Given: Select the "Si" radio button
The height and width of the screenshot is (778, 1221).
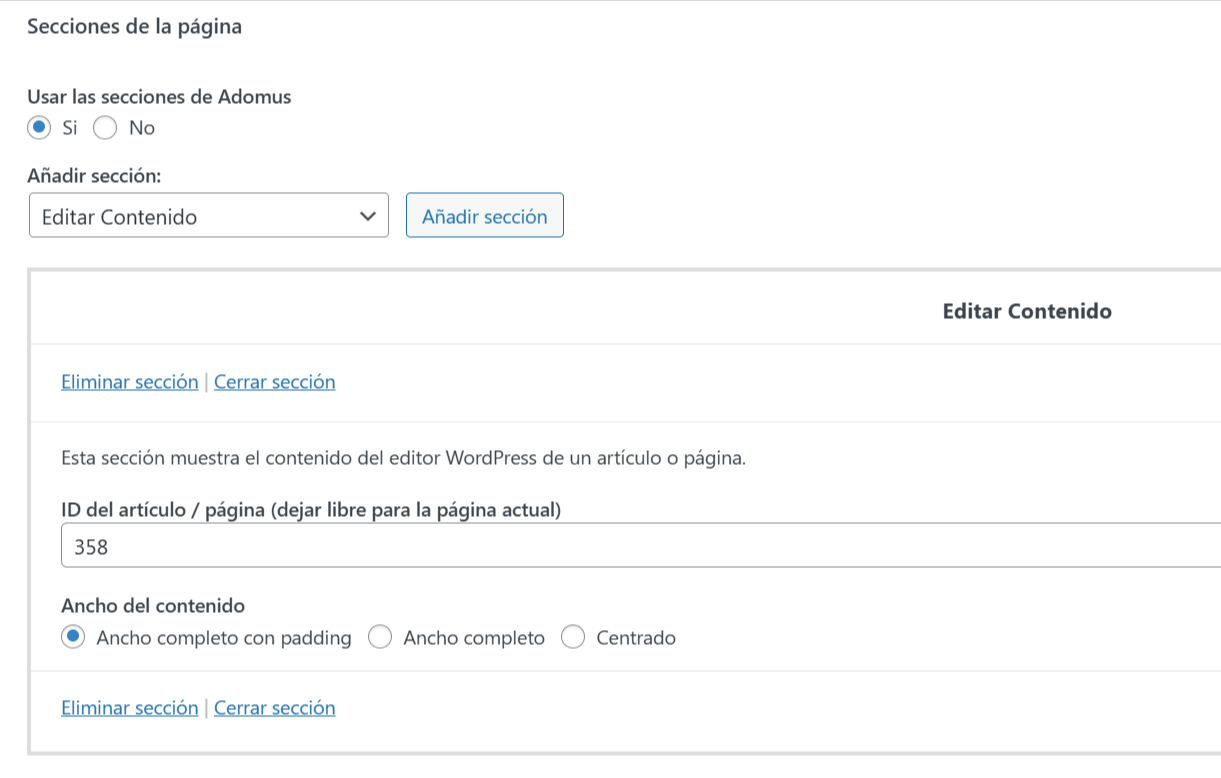Looking at the screenshot, I should (40, 128).
